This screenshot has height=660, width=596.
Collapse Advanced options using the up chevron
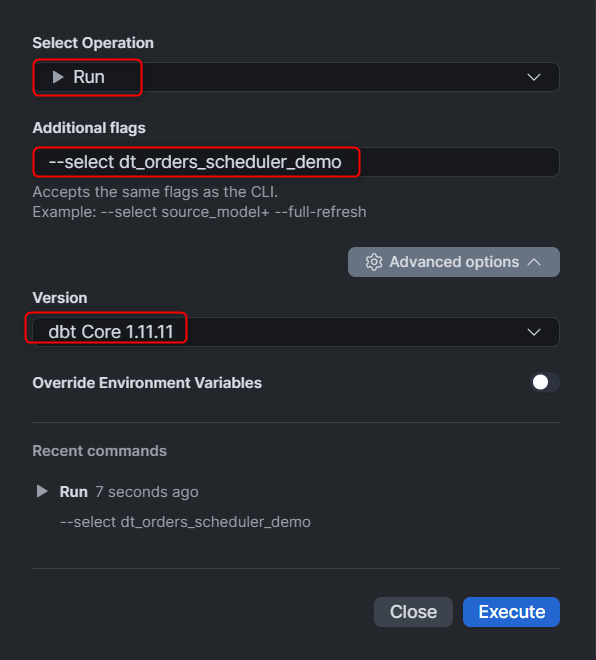pos(534,262)
